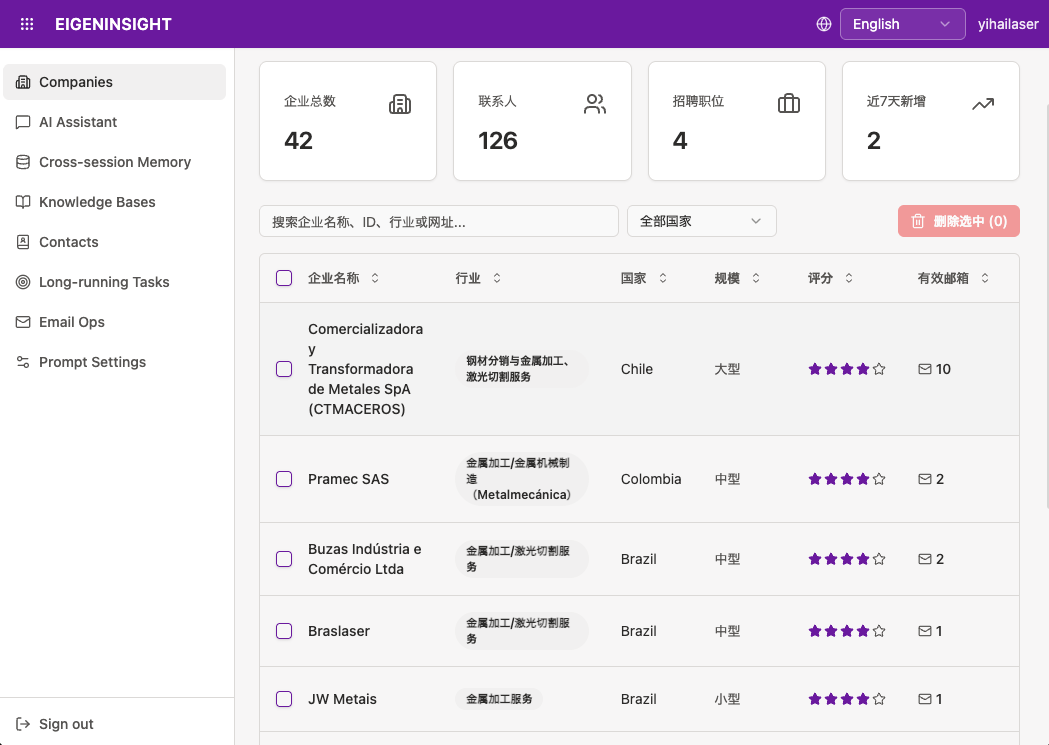This screenshot has width=1049, height=745.
Task: Click the AI Assistant chat icon
Action: click(x=23, y=122)
